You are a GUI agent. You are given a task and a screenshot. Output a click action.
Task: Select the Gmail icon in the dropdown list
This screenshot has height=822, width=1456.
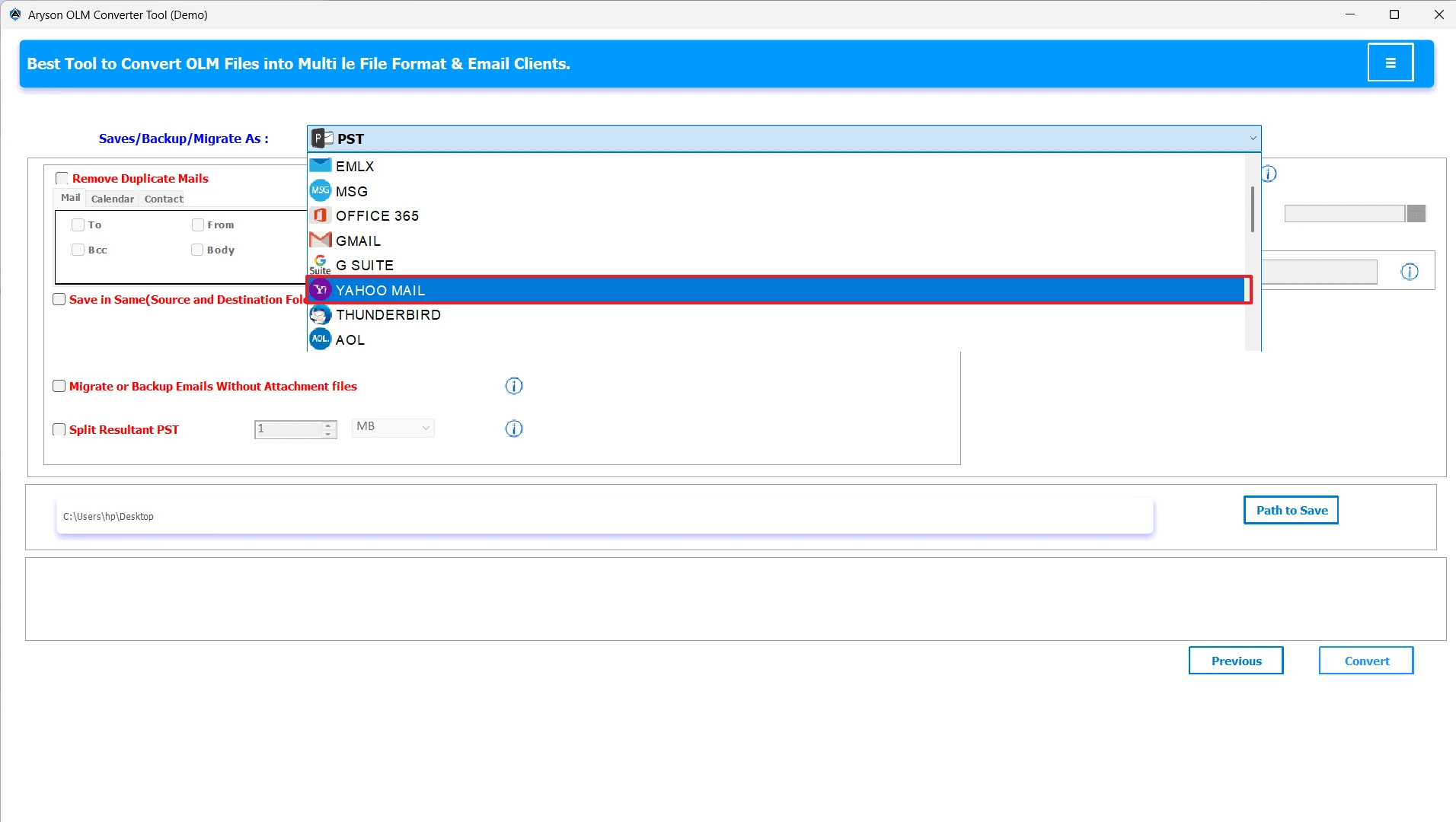[x=320, y=240]
